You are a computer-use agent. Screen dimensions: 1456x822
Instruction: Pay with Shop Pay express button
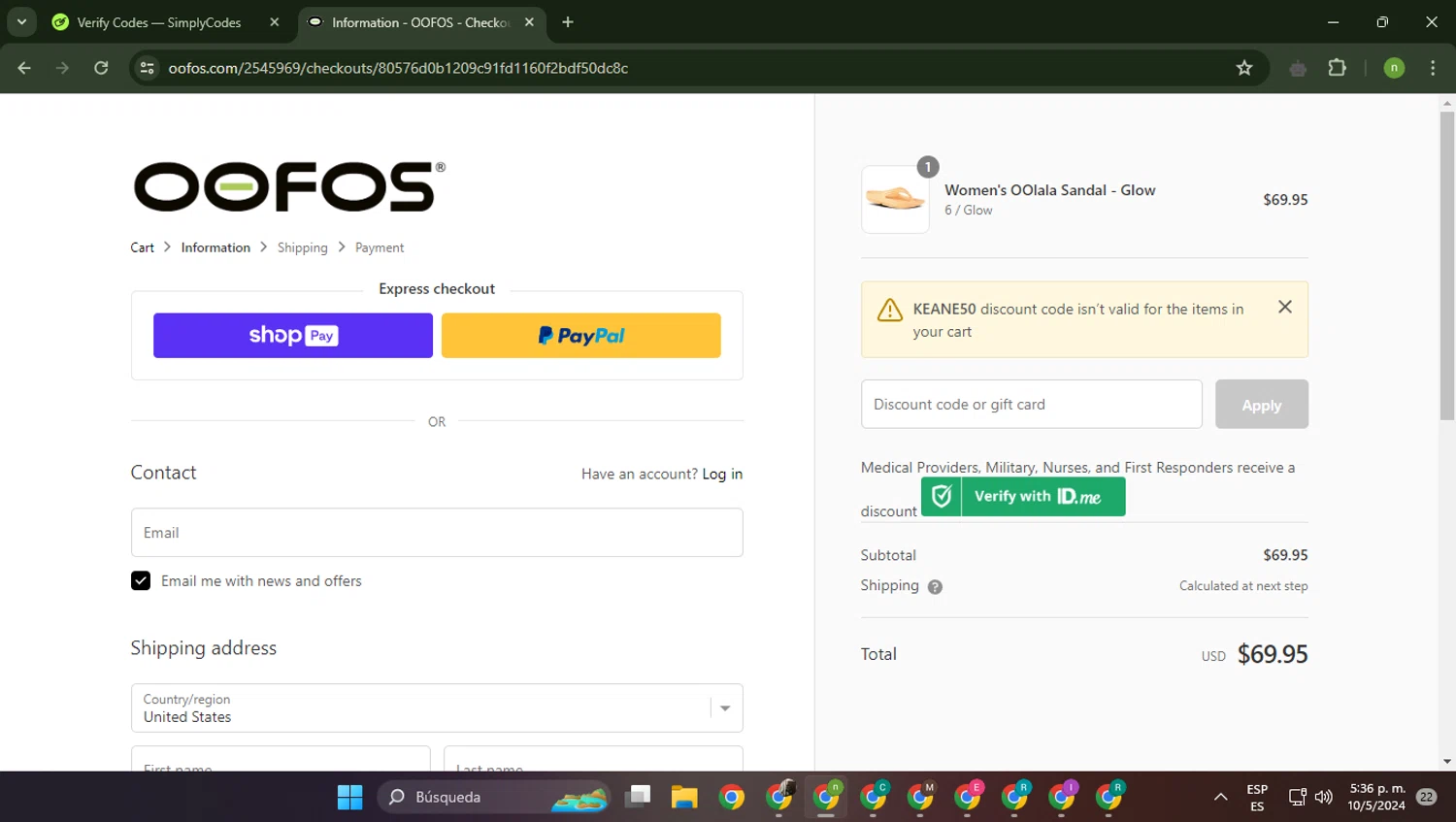(x=293, y=335)
